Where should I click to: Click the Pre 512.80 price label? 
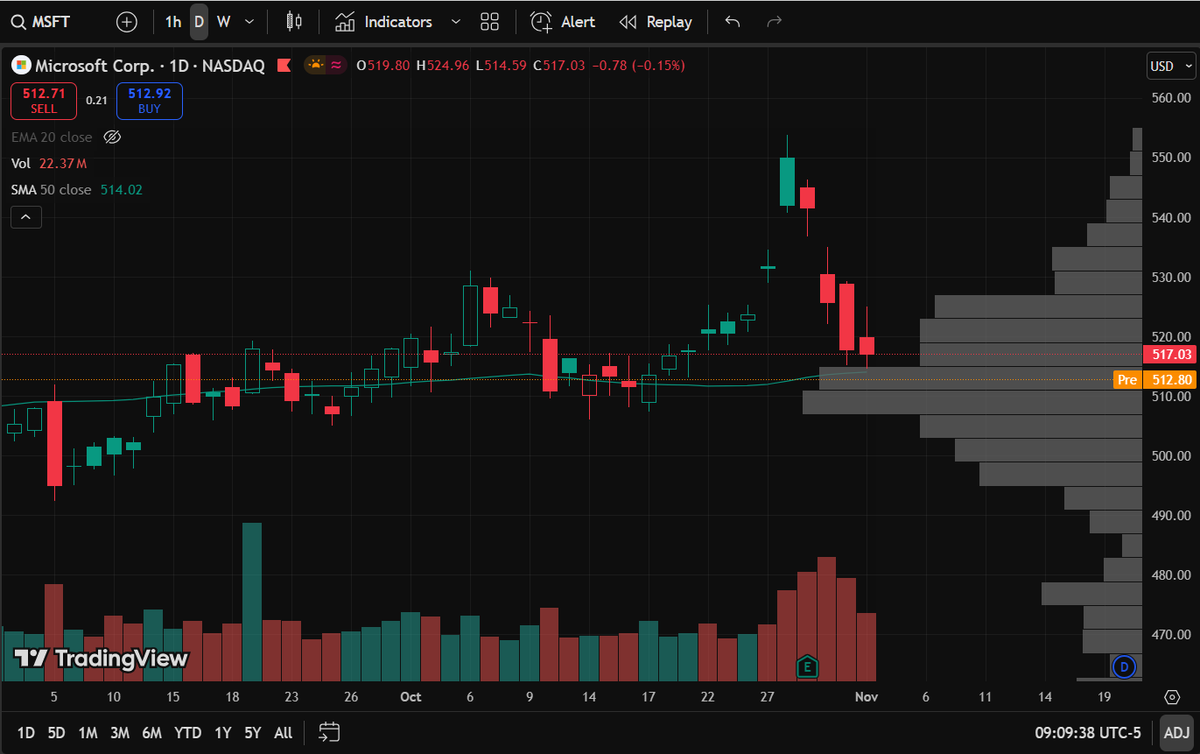click(1155, 380)
